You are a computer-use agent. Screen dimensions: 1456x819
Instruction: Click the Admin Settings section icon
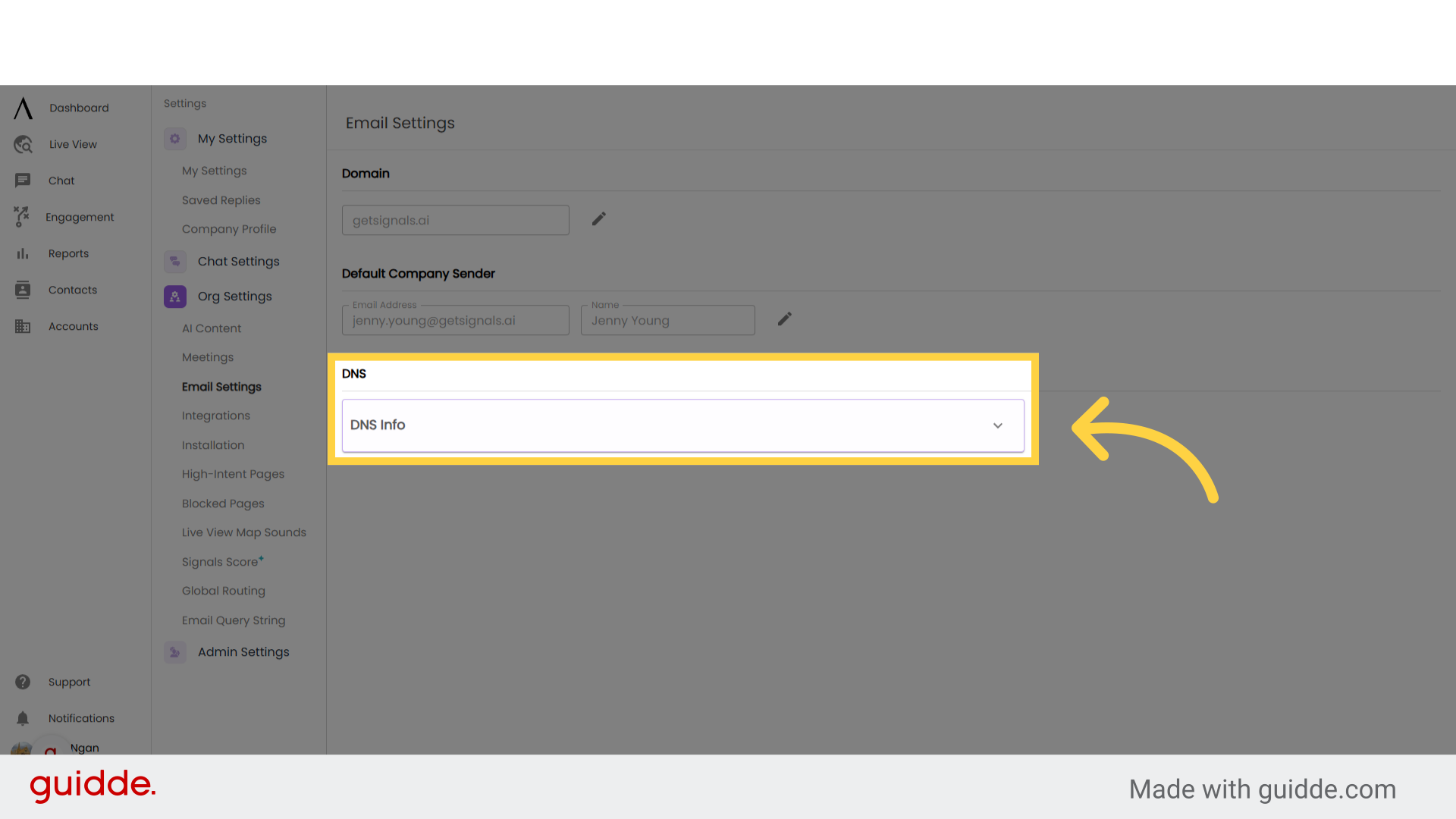[175, 652]
